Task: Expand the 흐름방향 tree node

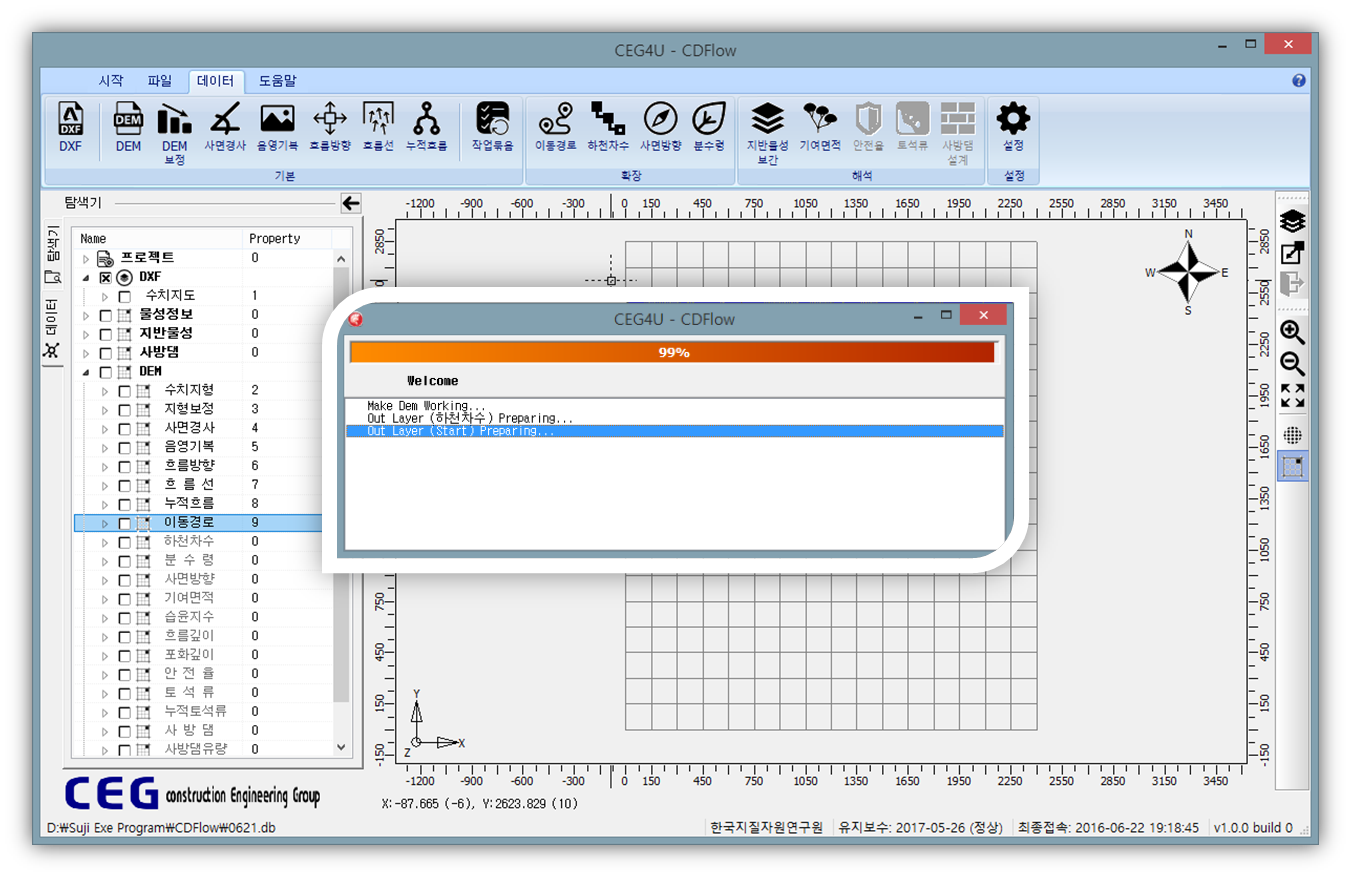Action: click(105, 466)
